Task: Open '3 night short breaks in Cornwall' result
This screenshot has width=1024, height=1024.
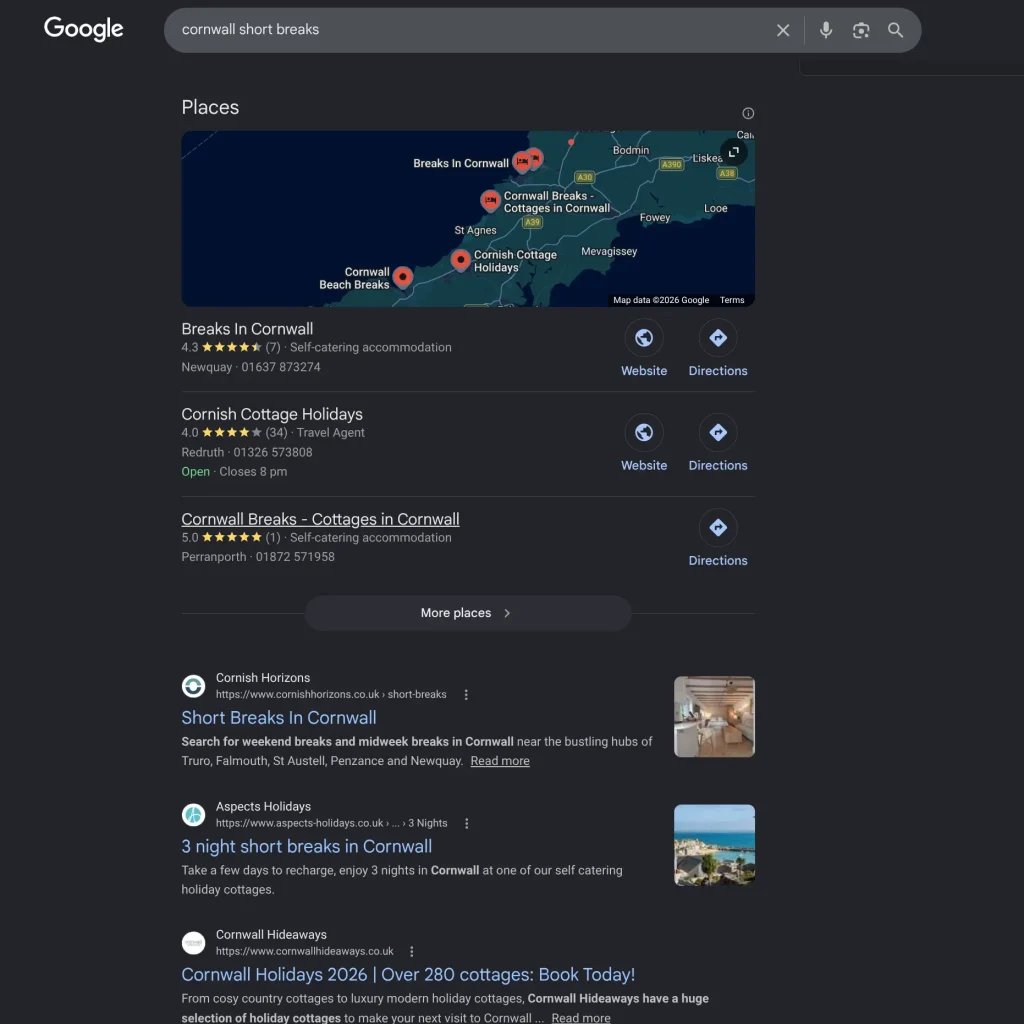Action: [x=306, y=846]
